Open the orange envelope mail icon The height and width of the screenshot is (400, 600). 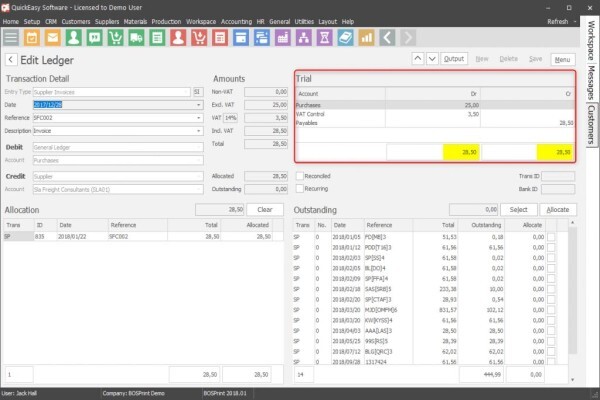click(52, 38)
